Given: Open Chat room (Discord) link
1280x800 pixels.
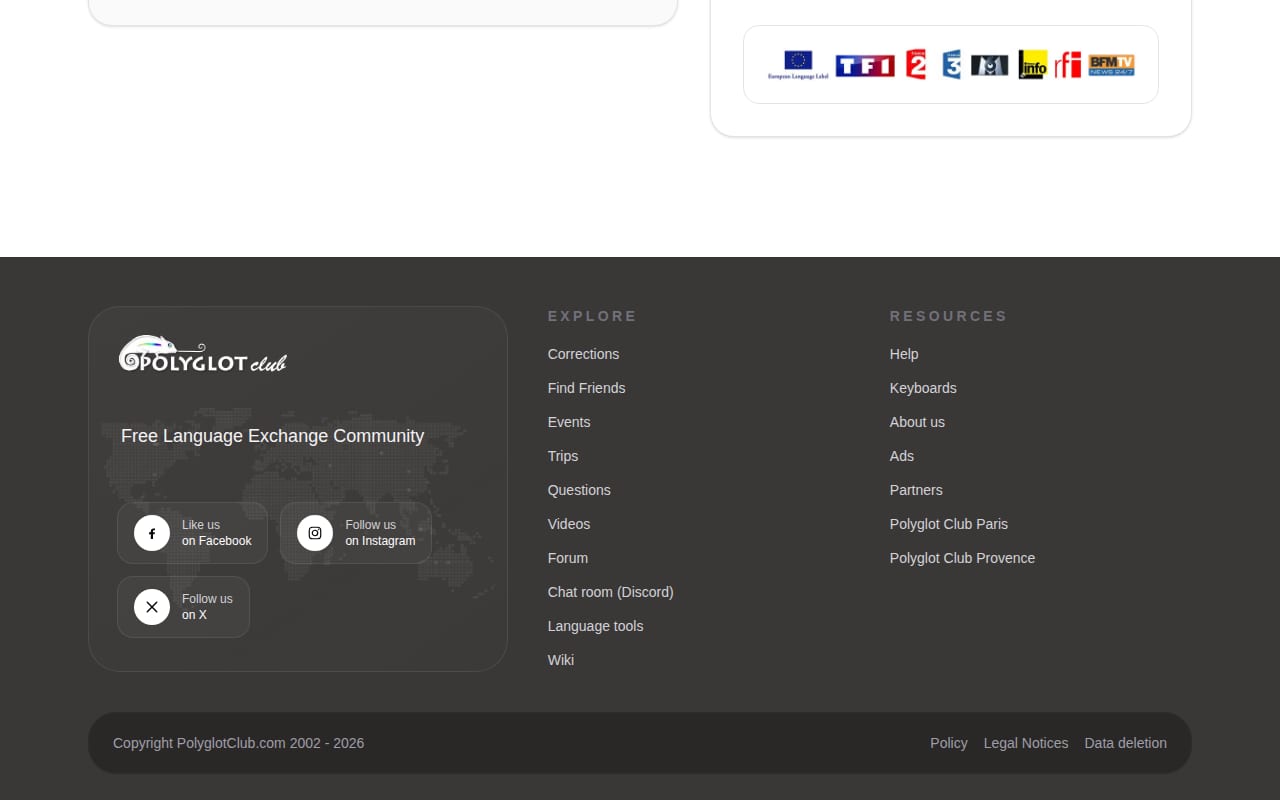Looking at the screenshot, I should click(610, 592).
